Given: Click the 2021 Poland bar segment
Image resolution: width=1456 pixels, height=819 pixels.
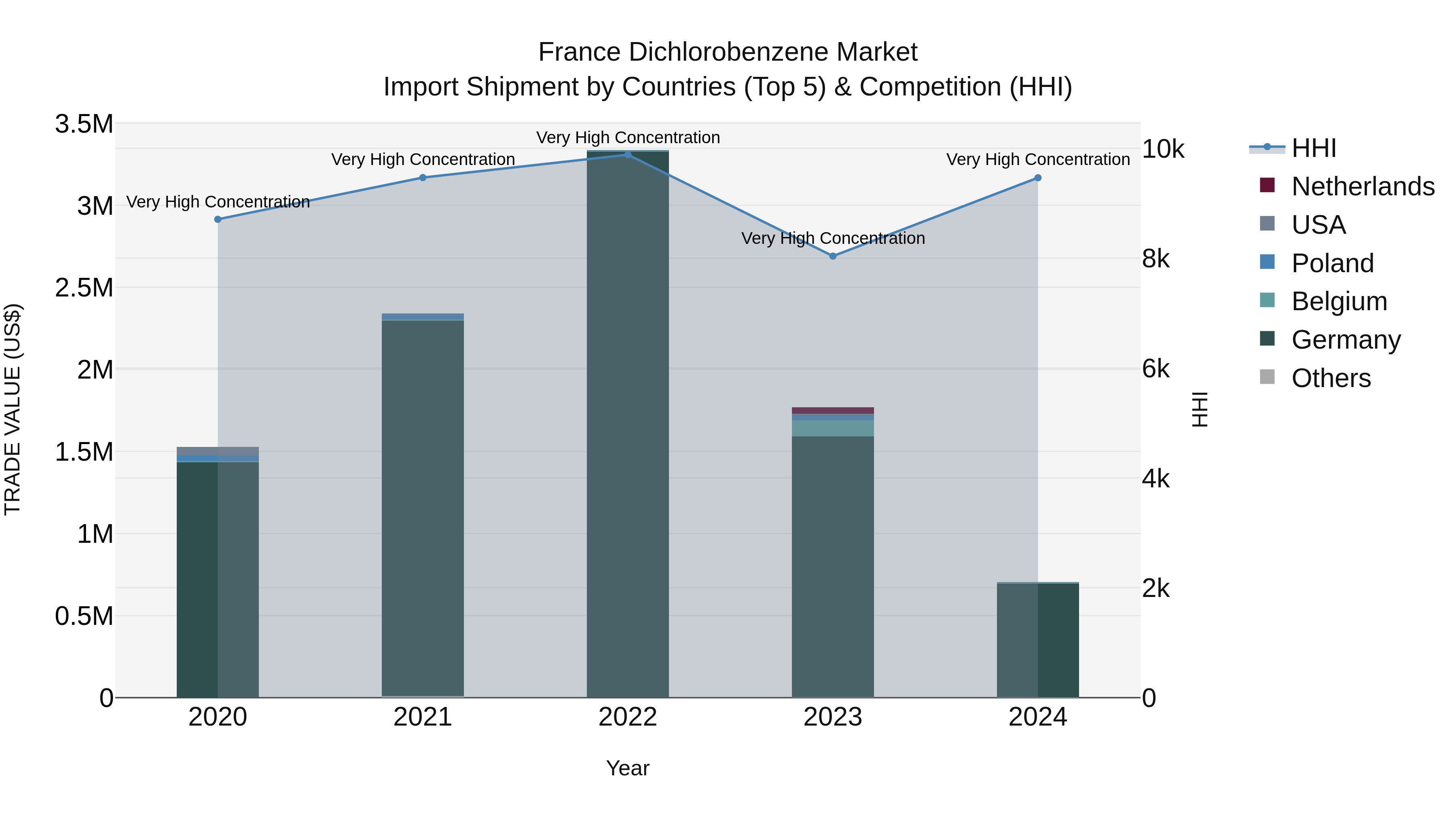Looking at the screenshot, I should pos(423,317).
